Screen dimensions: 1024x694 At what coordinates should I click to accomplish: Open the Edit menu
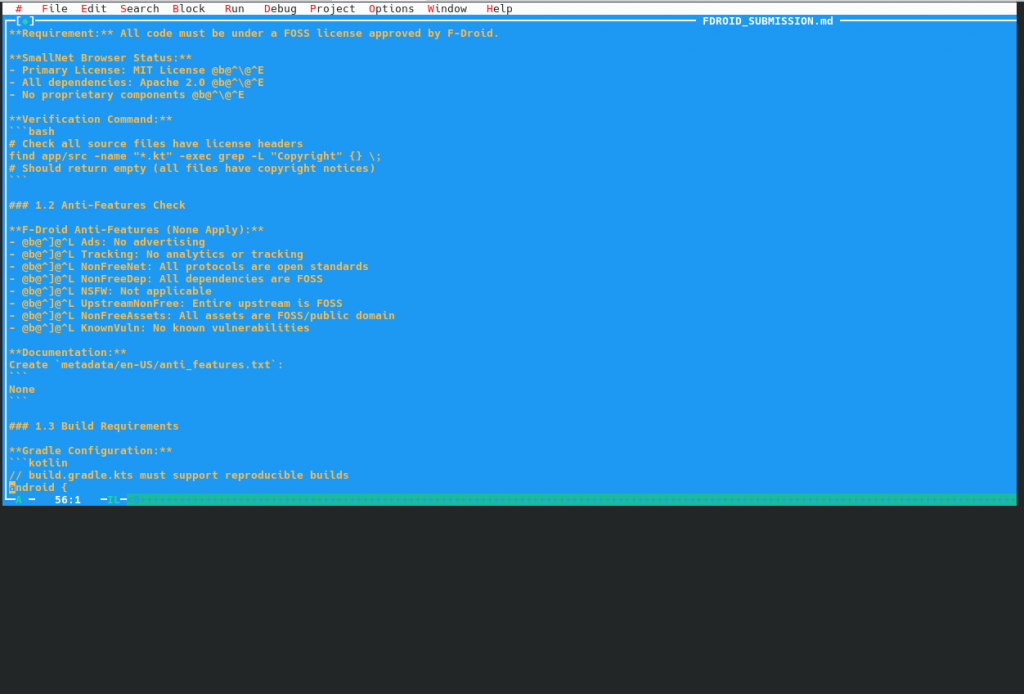click(93, 8)
